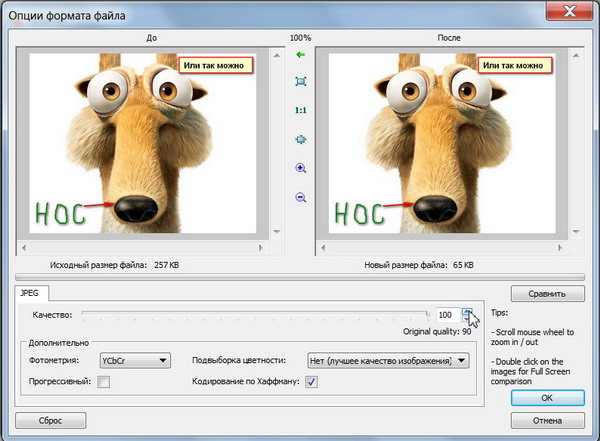This screenshot has height=441, width=600.
Task: Increase quality with the spinner up arrow
Action: coord(467,311)
